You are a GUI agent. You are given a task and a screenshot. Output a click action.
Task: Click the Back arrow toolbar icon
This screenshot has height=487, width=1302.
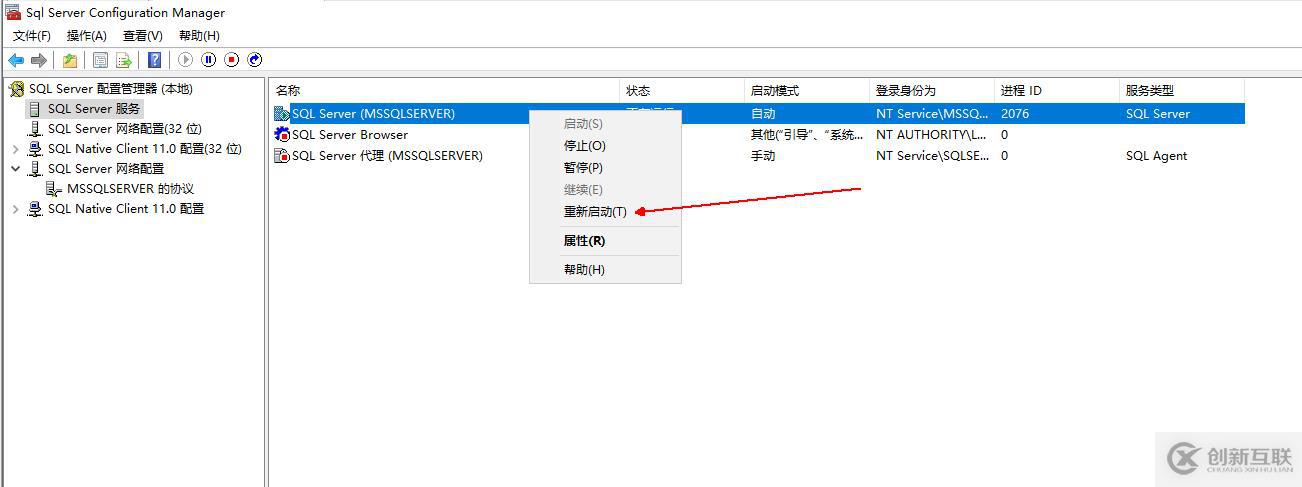tap(16, 60)
